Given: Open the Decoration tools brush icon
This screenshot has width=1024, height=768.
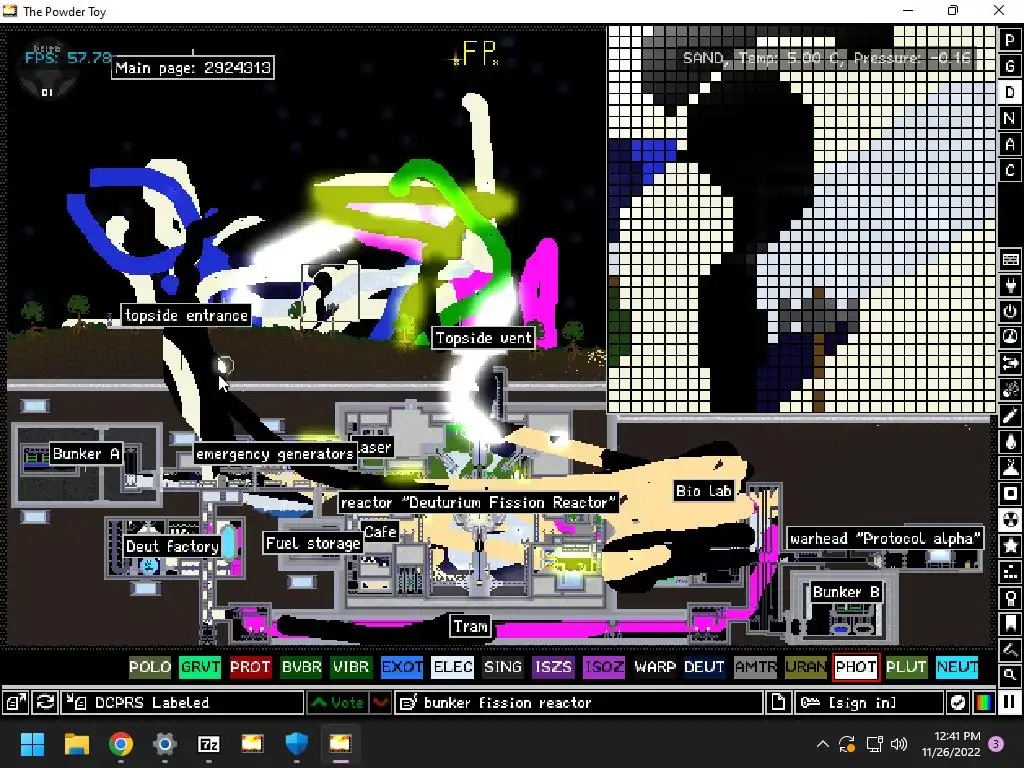Looking at the screenshot, I should pyautogui.click(x=1010, y=650).
